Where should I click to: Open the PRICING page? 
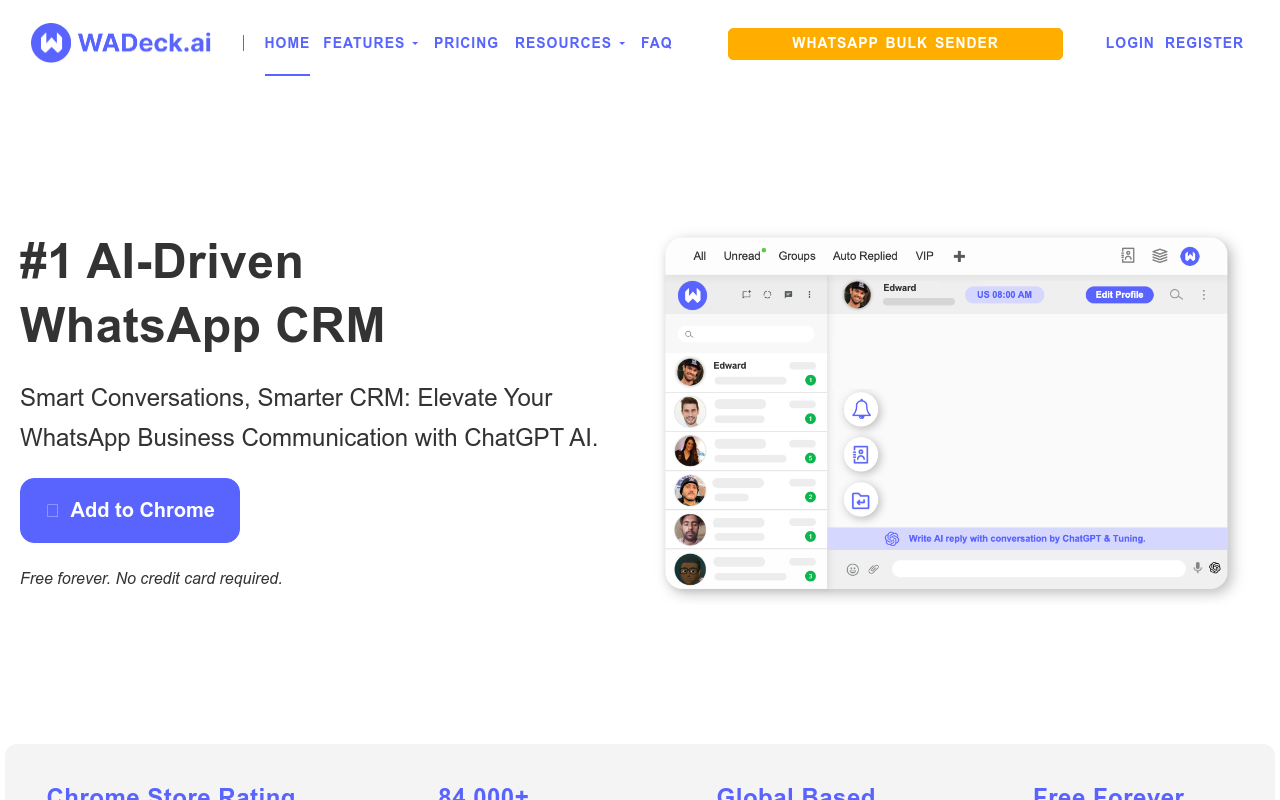[x=466, y=43]
